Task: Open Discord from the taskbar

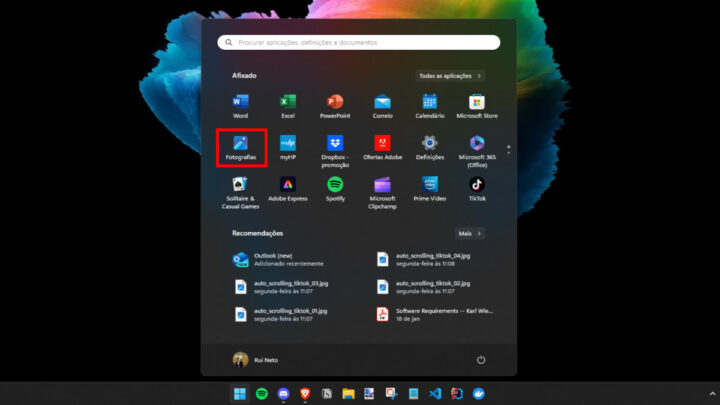Action: coord(283,394)
